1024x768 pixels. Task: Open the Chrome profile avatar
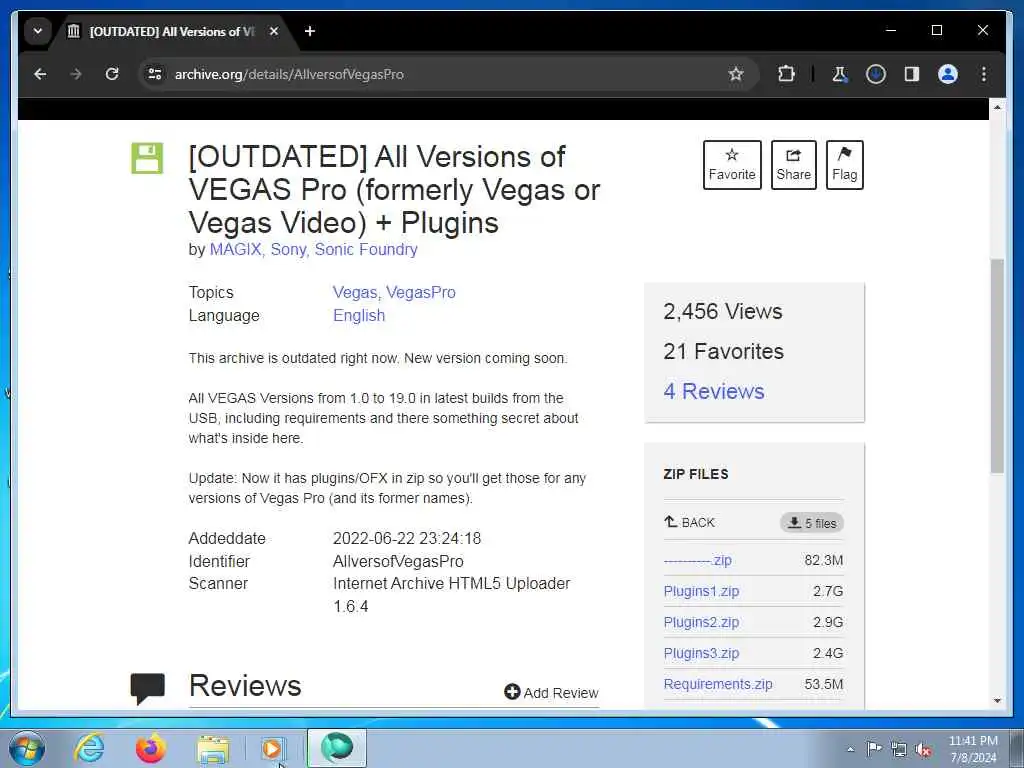coord(948,74)
